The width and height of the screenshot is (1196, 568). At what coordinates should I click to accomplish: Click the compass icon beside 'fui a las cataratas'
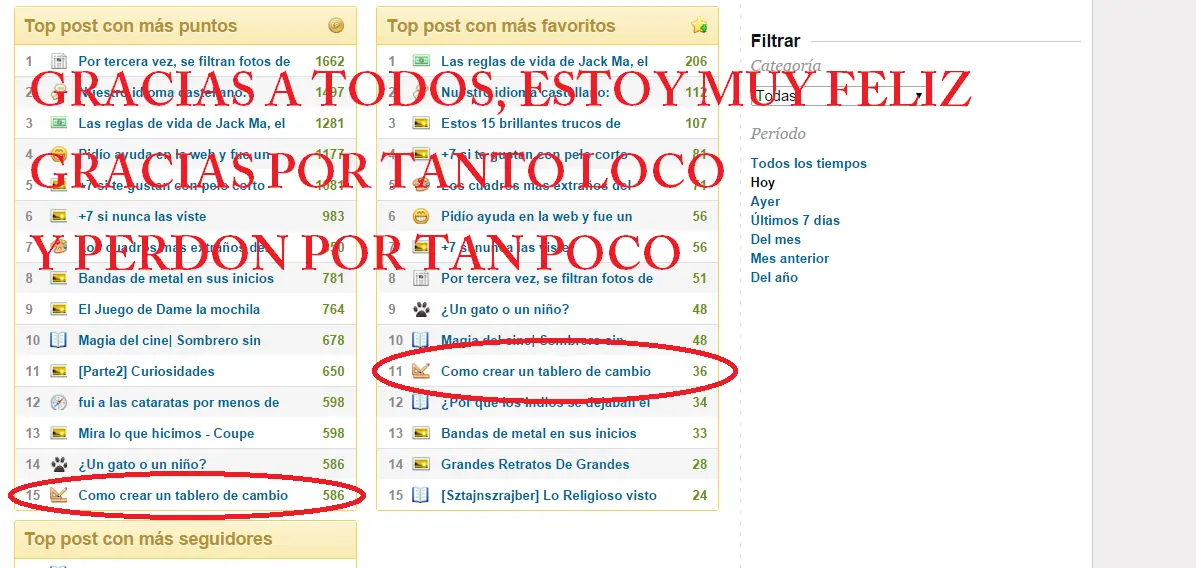point(59,403)
